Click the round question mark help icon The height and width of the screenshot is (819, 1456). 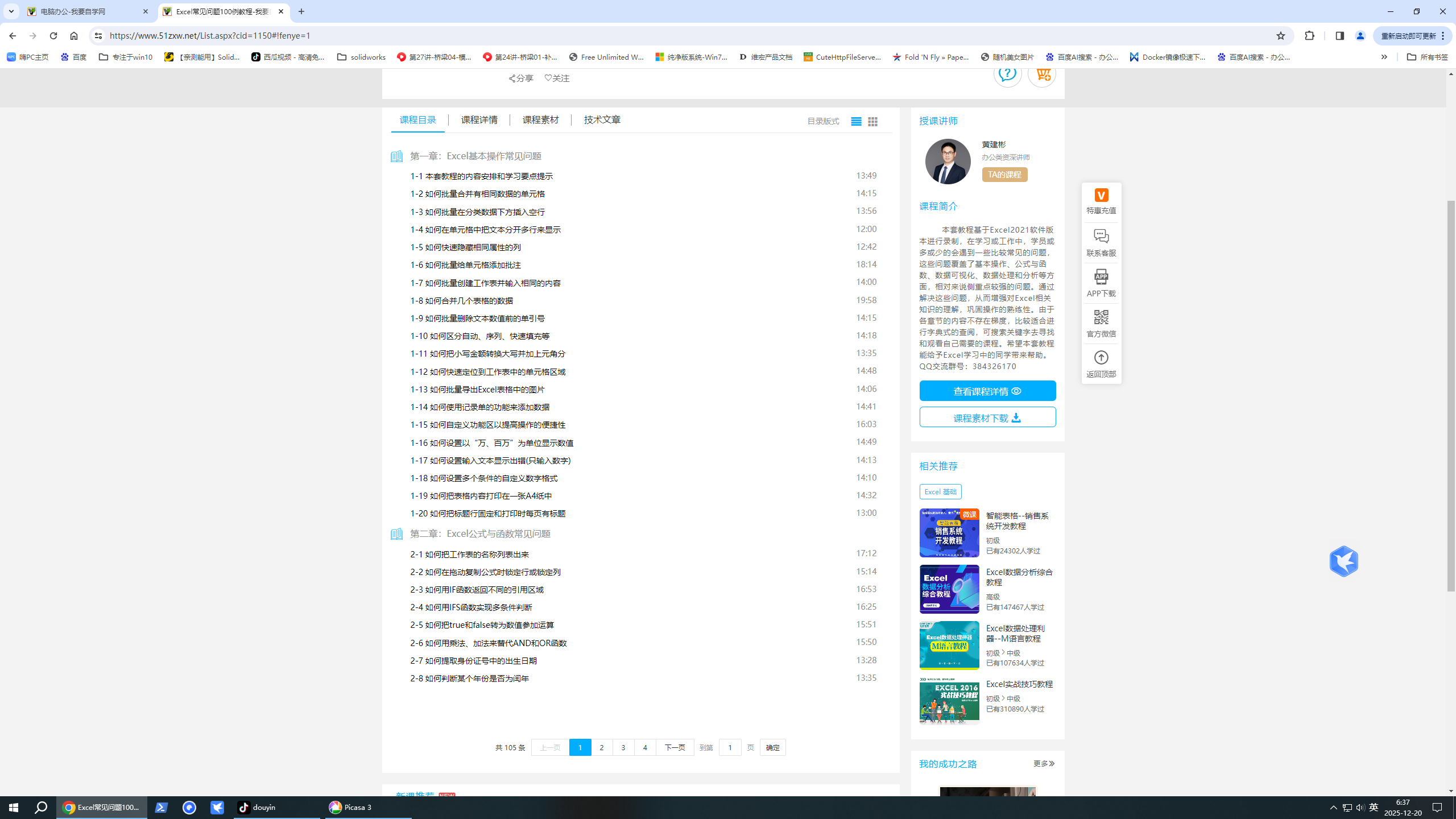point(1007,74)
